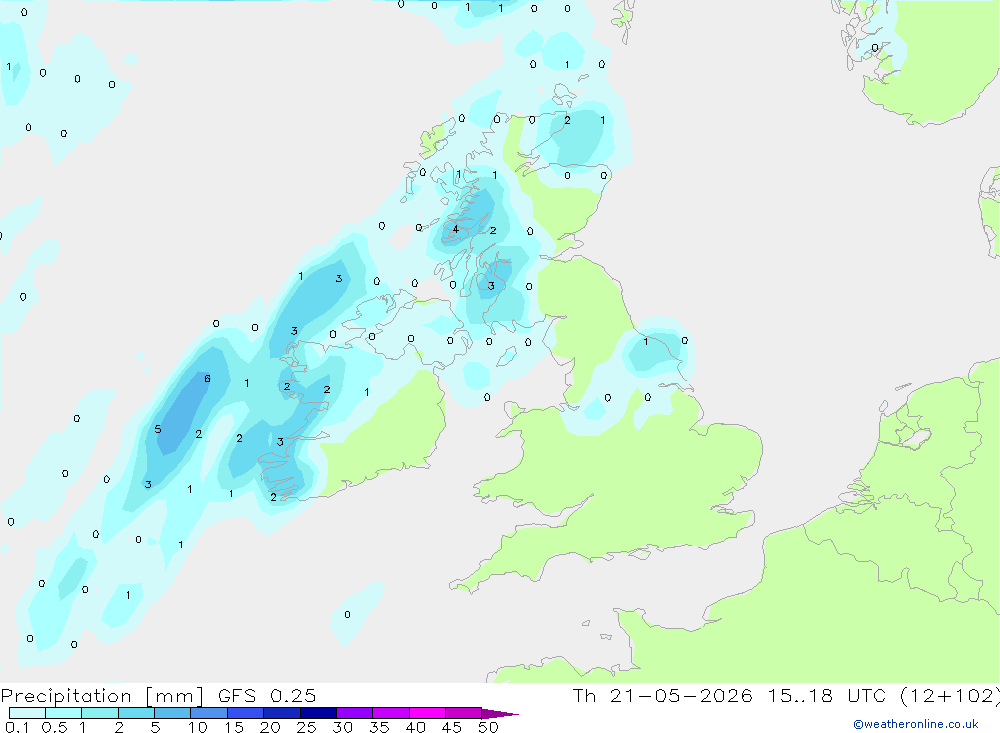Image resolution: width=1000 pixels, height=733 pixels.
Task: Click the 45–50 mm legend color swatch
Action: [x=463, y=713]
